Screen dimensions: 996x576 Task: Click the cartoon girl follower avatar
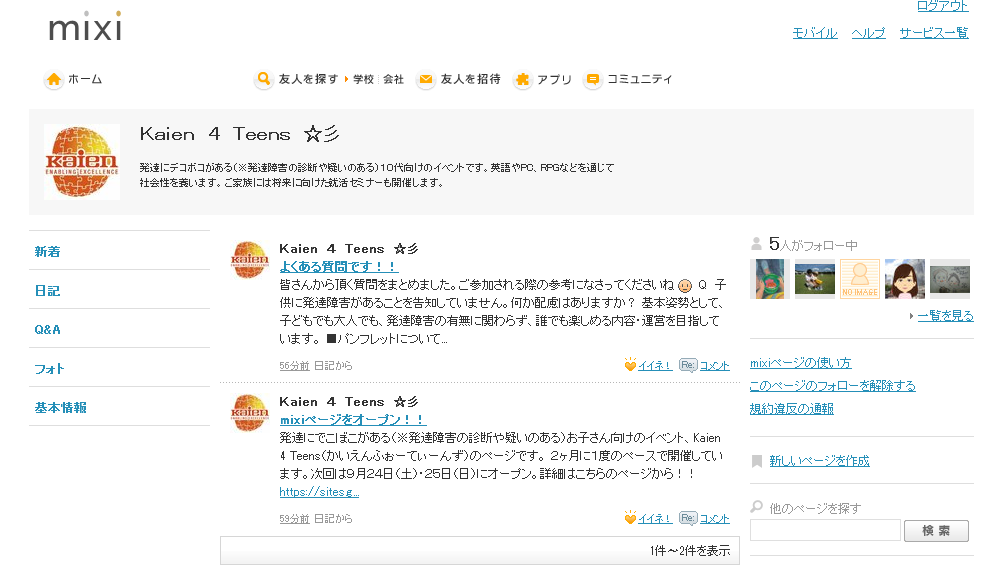[905, 279]
